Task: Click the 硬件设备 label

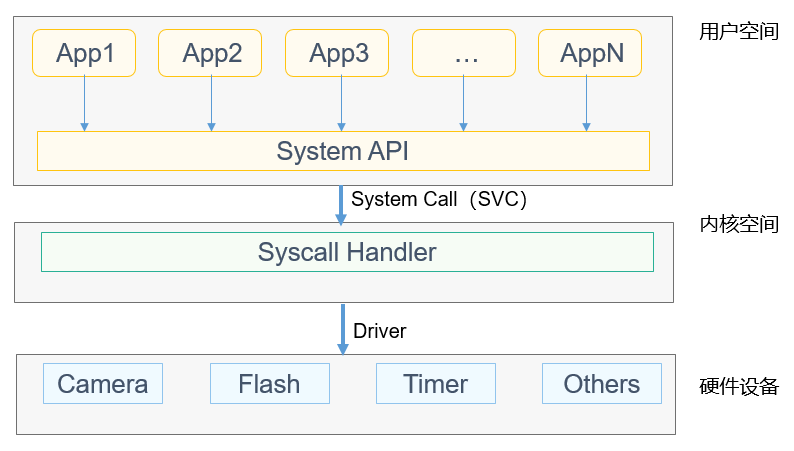Action: [738, 387]
